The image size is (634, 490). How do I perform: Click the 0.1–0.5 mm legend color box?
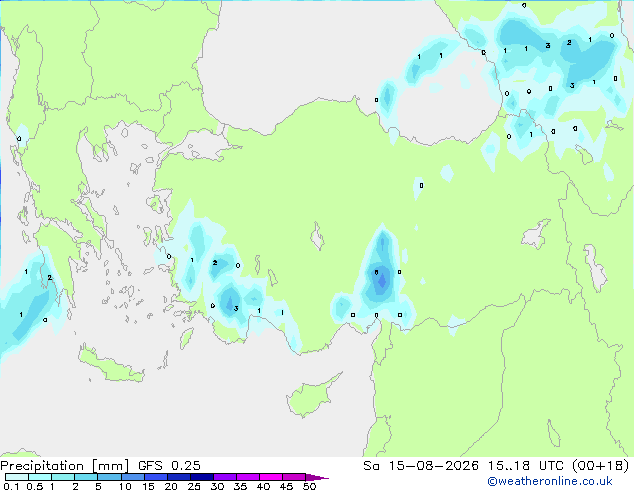click(x=17, y=477)
